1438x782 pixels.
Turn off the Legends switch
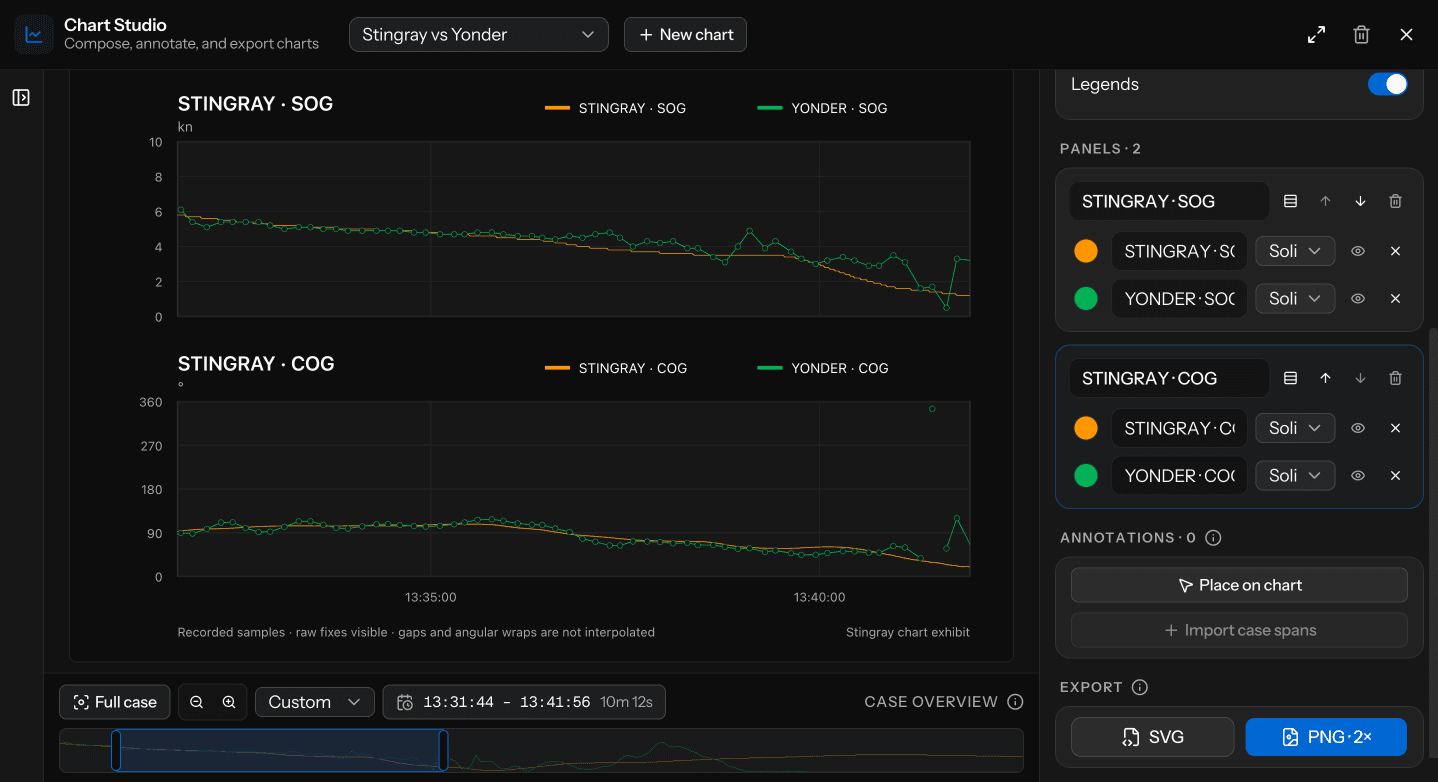pos(1387,84)
